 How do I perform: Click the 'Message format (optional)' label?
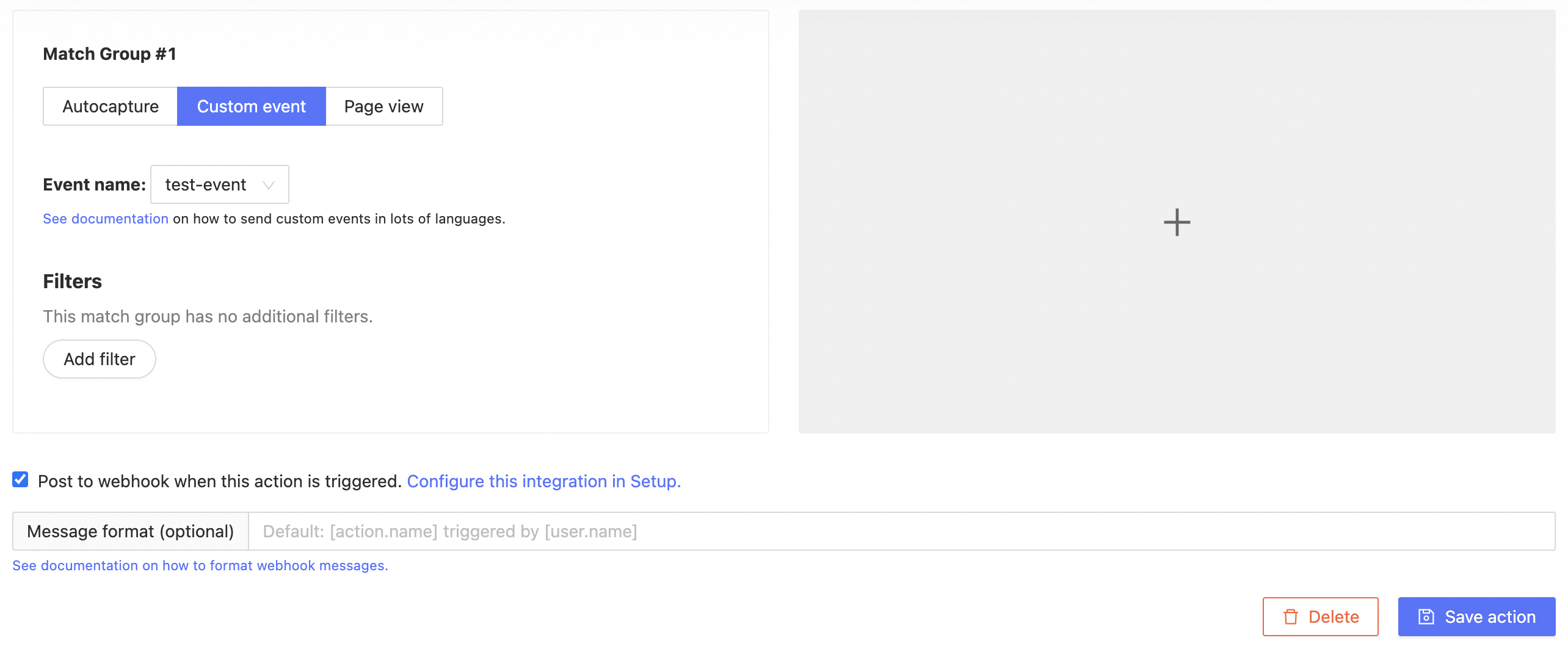(131, 531)
